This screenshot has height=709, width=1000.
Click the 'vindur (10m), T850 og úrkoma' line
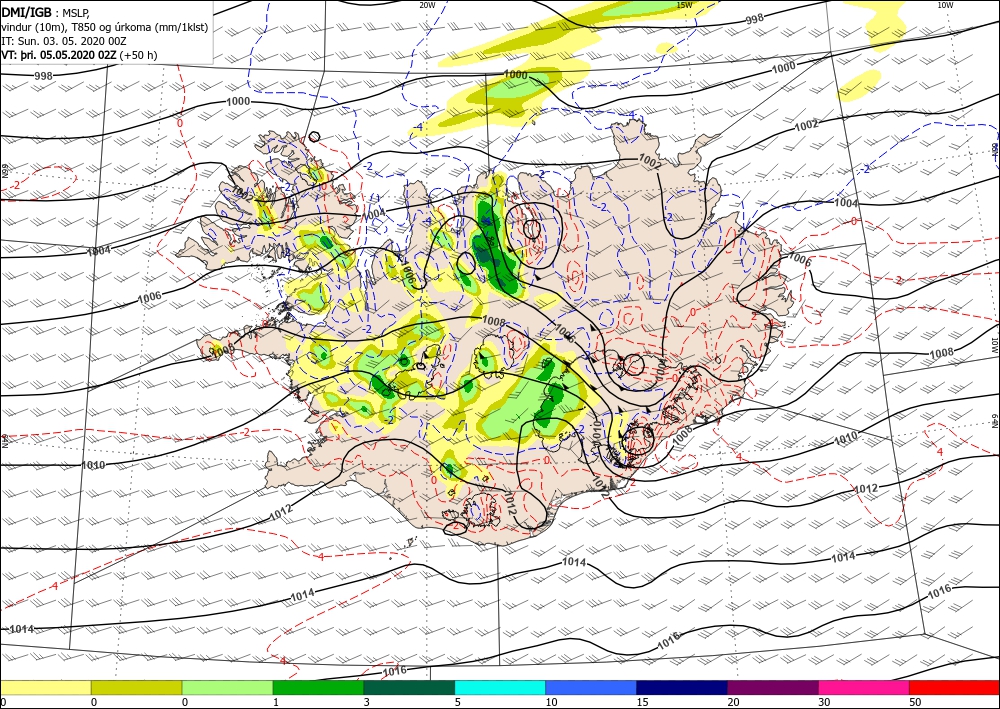point(104,27)
